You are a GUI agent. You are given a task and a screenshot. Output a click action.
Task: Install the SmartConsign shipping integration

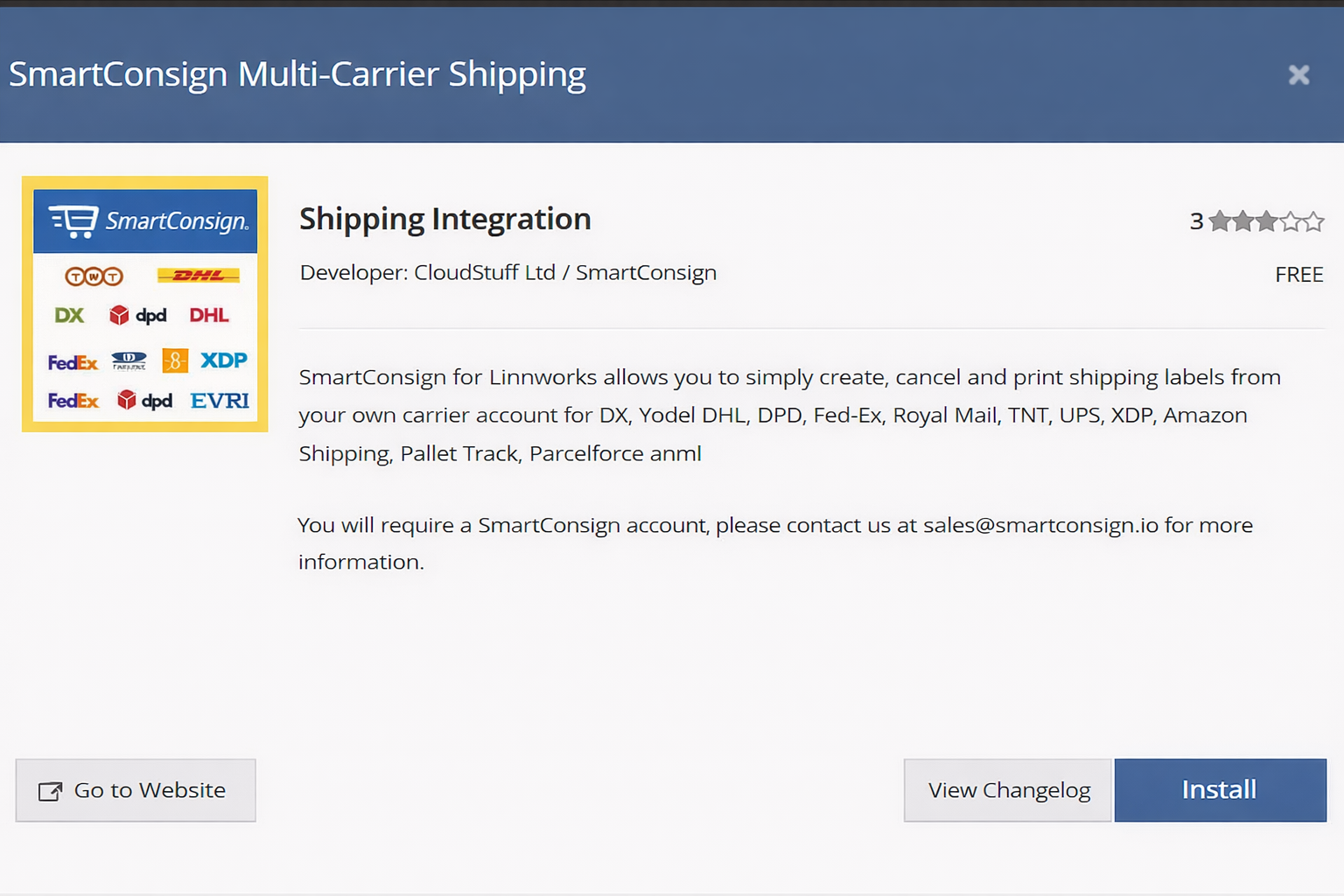tap(1221, 790)
